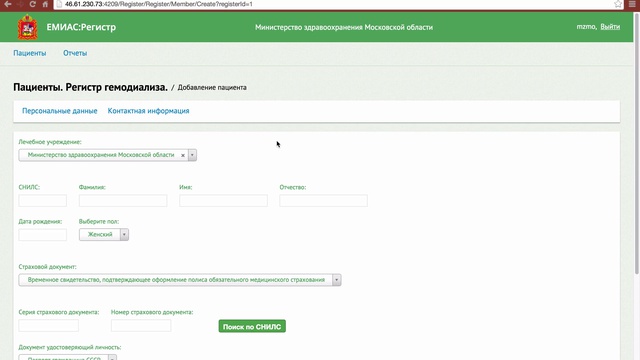Click the Министерство здравоохранения Московской области header text
This screenshot has height=360, width=640.
click(344, 27)
